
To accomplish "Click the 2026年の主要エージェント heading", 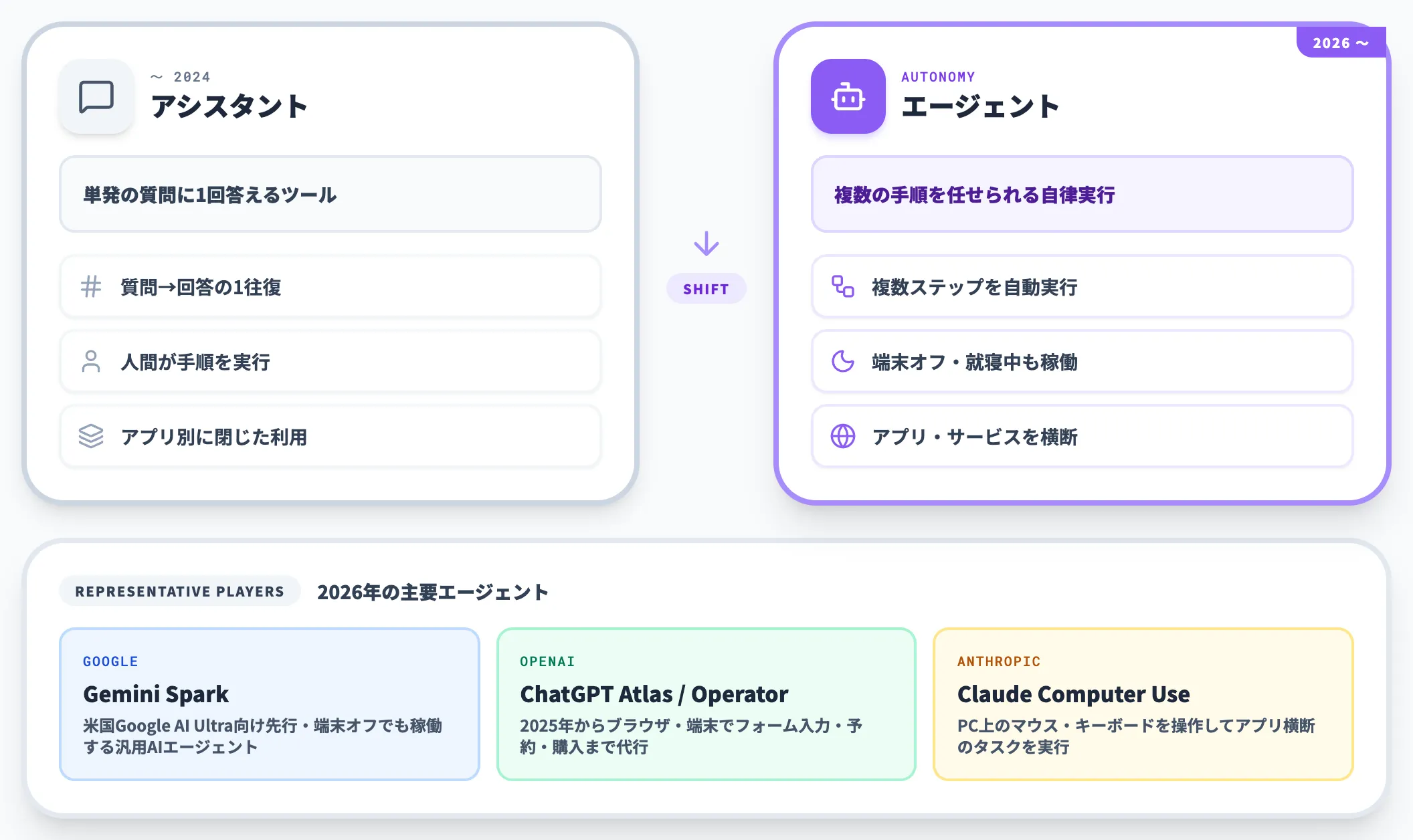I will (433, 592).
